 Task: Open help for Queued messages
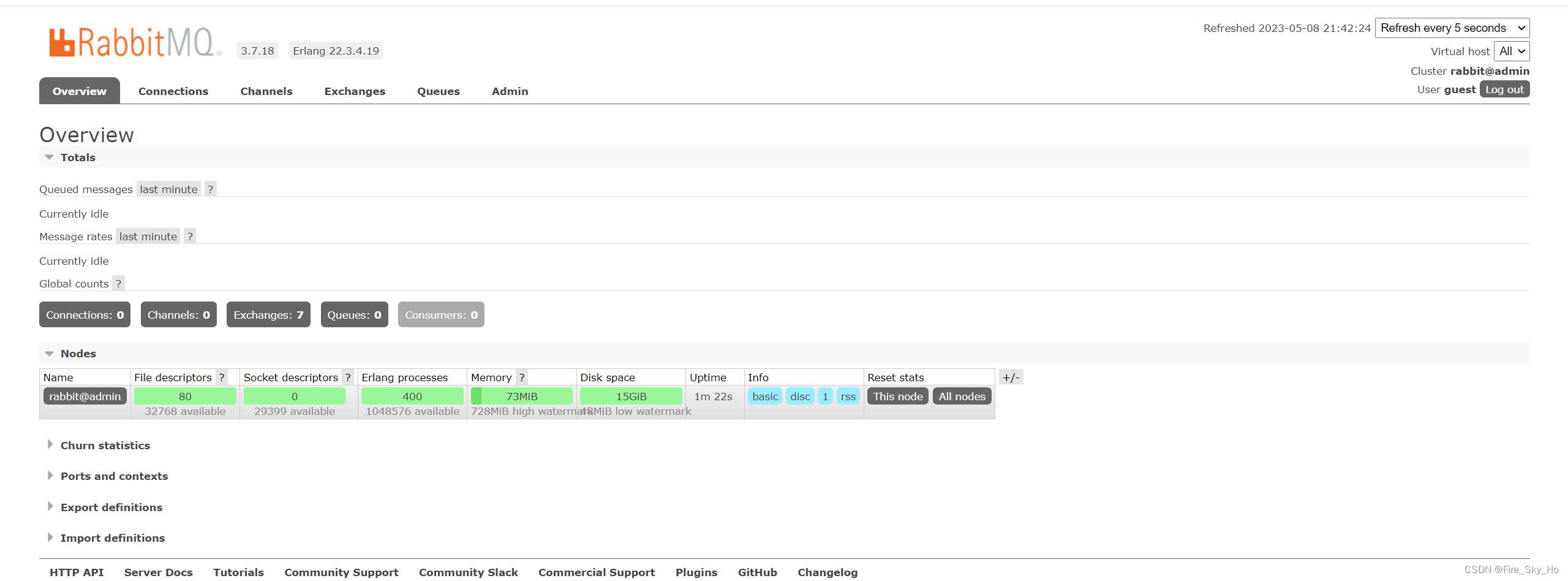[x=210, y=189]
